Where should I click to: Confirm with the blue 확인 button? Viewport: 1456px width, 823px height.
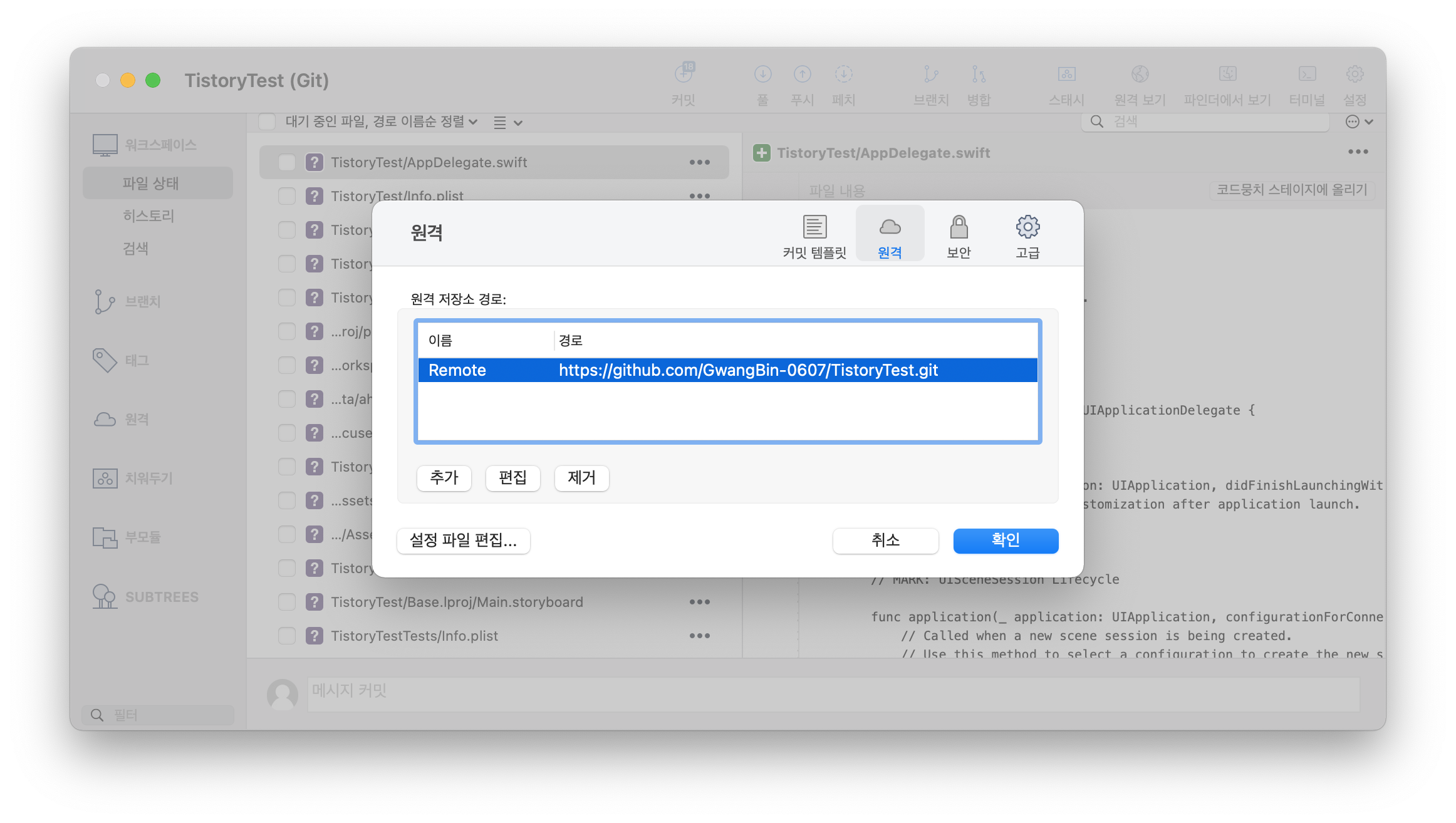coord(1005,541)
